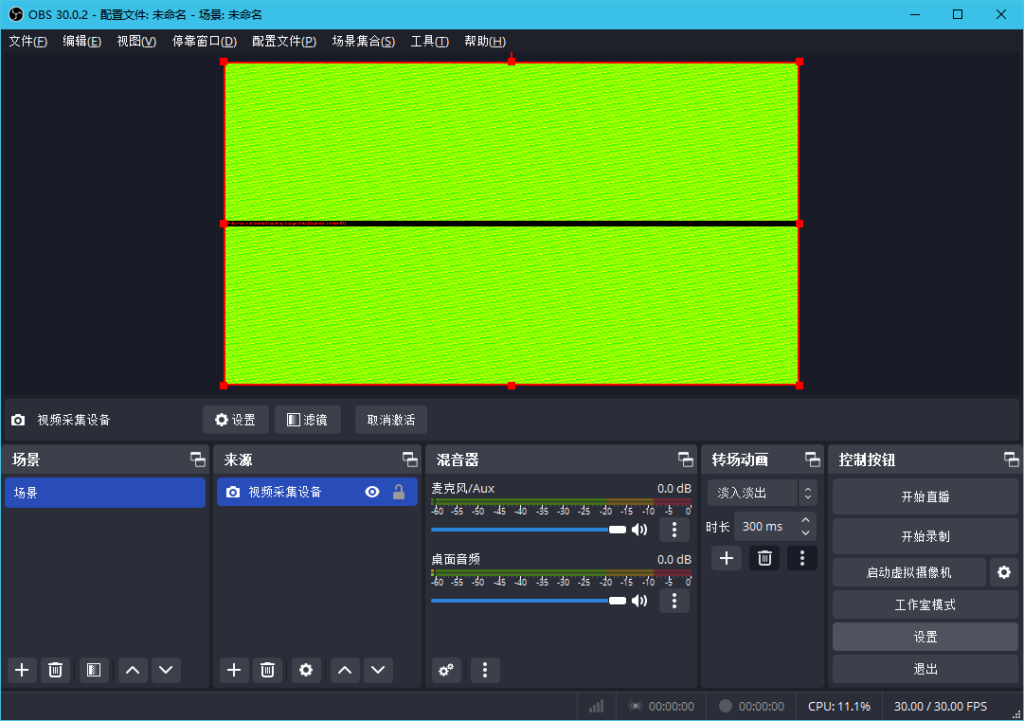Add a new source with plus icon
The image size is (1024, 721).
(x=234, y=670)
